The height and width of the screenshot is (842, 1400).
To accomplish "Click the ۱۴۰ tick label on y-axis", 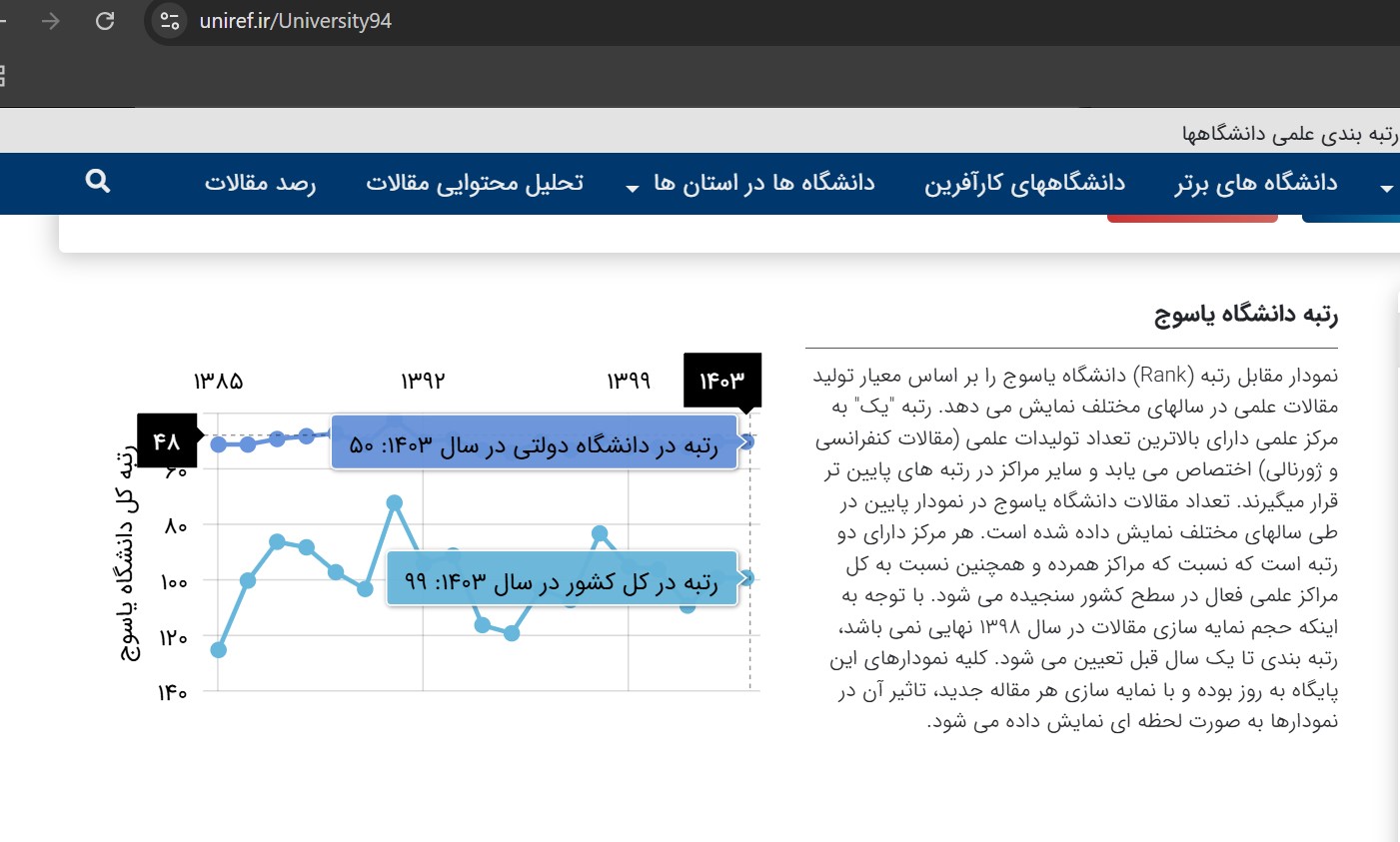I will [172, 692].
